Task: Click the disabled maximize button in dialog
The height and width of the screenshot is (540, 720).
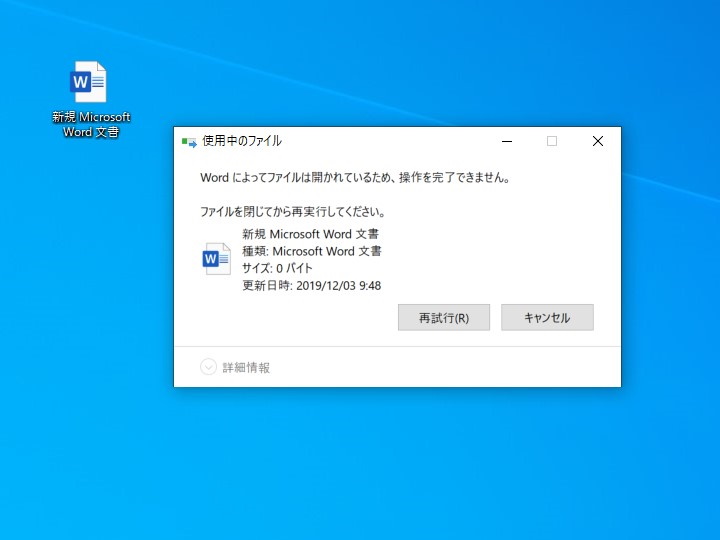Action: tap(552, 141)
